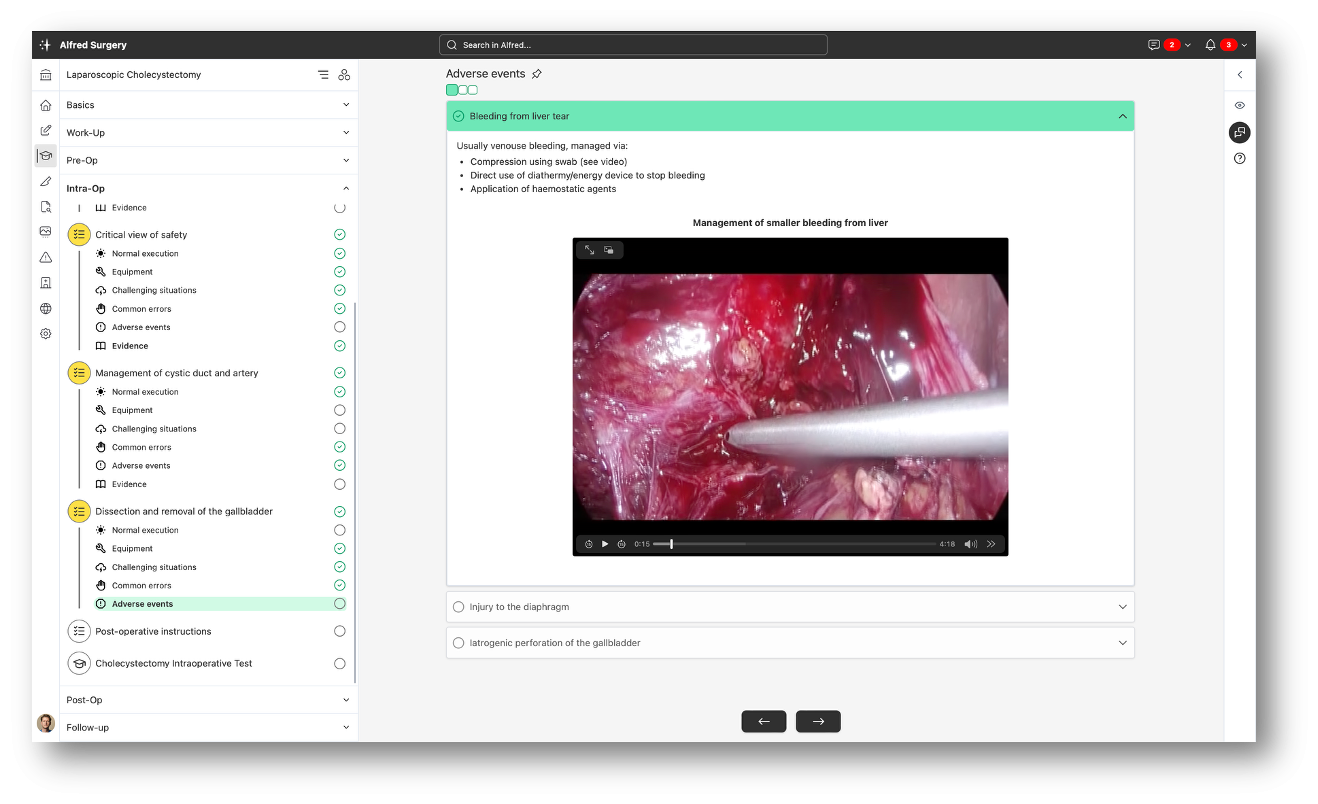
Task: Expand the Iatrogenic perforation of the gallbladder chevron
Action: (x=1122, y=643)
